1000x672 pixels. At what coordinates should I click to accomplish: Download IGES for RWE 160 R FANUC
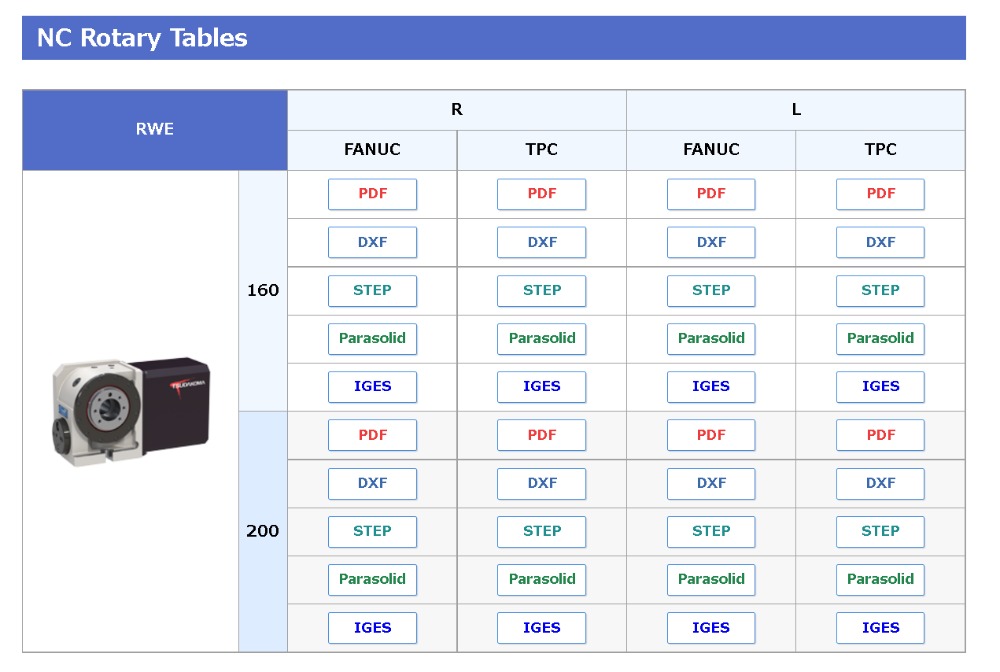(x=372, y=387)
